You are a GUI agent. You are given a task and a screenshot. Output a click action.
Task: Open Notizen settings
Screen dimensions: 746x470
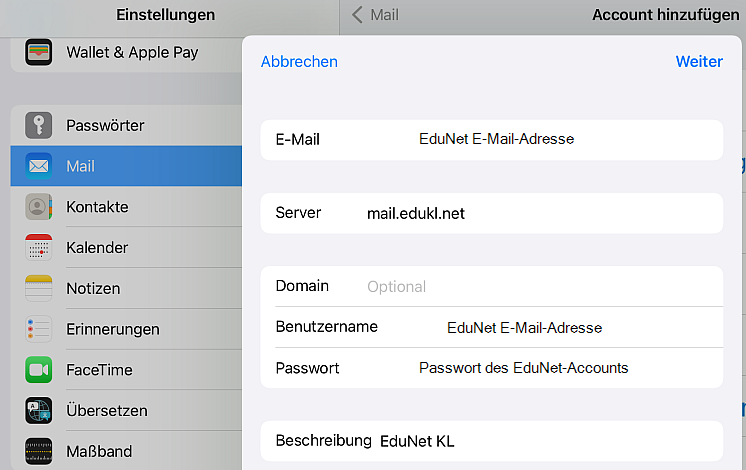[x=126, y=288]
